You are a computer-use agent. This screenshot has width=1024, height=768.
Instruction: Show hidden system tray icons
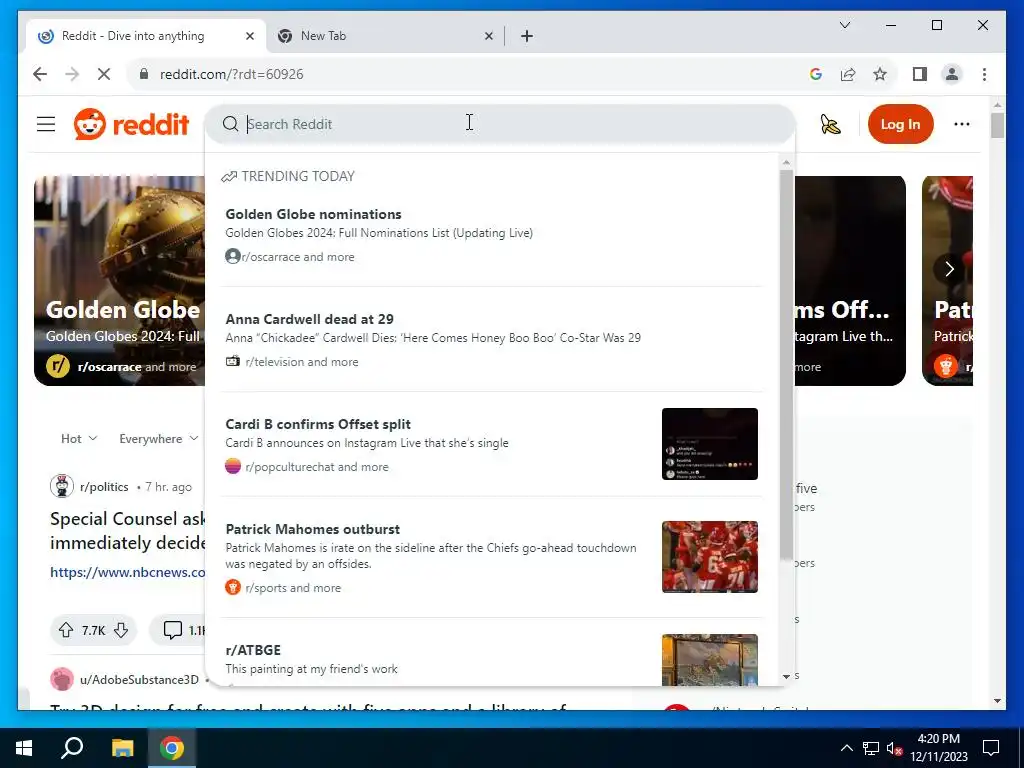(x=846, y=748)
